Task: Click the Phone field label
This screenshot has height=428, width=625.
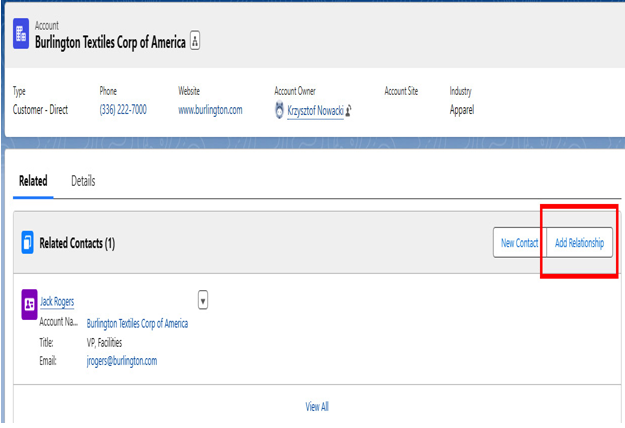Action: [108, 91]
